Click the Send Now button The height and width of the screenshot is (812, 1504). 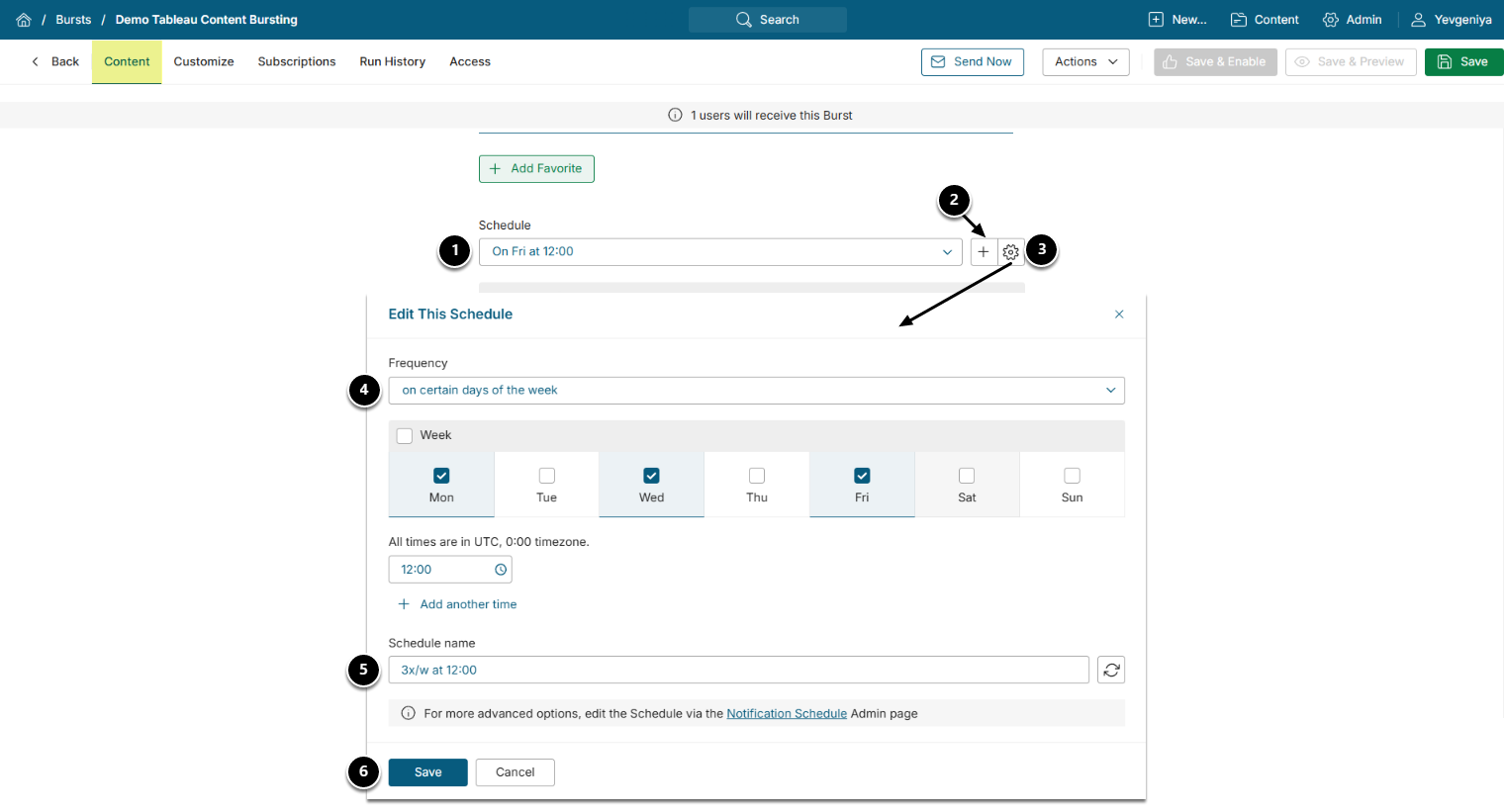tap(972, 61)
